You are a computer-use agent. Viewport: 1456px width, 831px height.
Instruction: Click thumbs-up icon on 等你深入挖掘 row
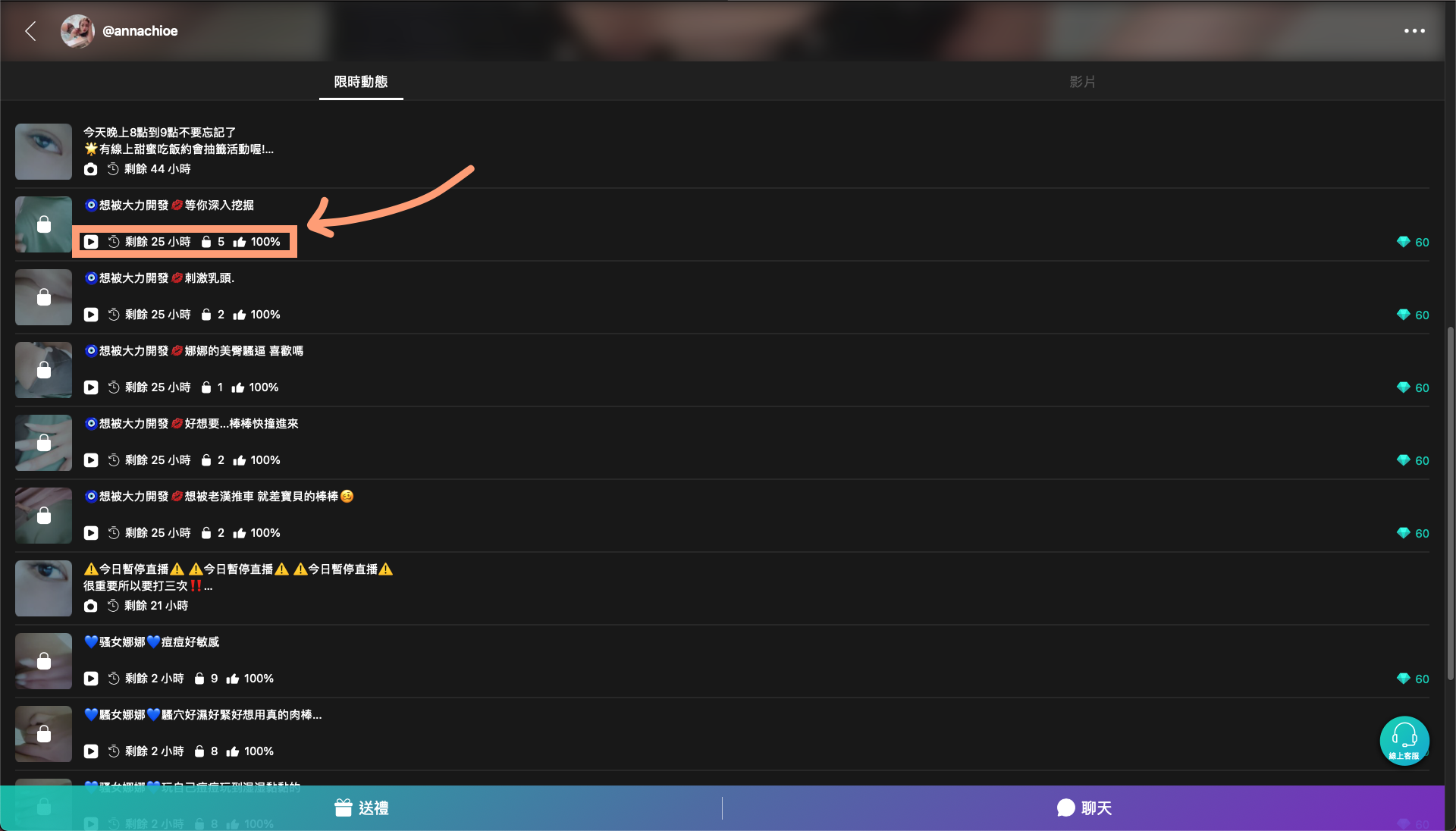tap(240, 242)
